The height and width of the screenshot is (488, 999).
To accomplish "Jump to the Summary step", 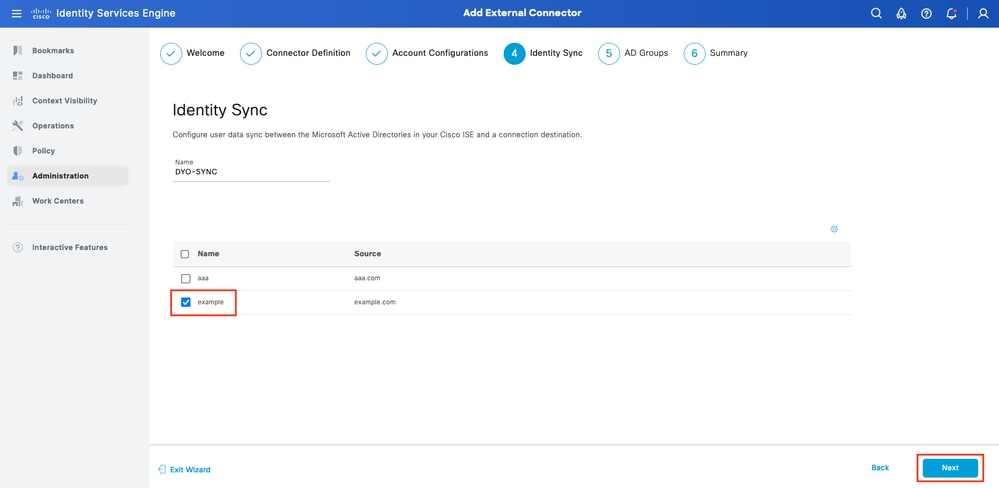I will [729, 53].
